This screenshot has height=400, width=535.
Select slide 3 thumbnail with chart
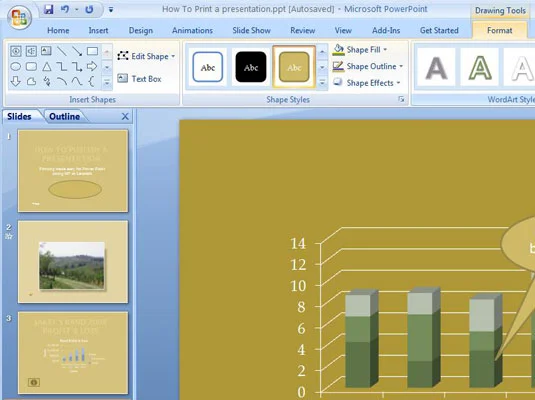[73, 353]
